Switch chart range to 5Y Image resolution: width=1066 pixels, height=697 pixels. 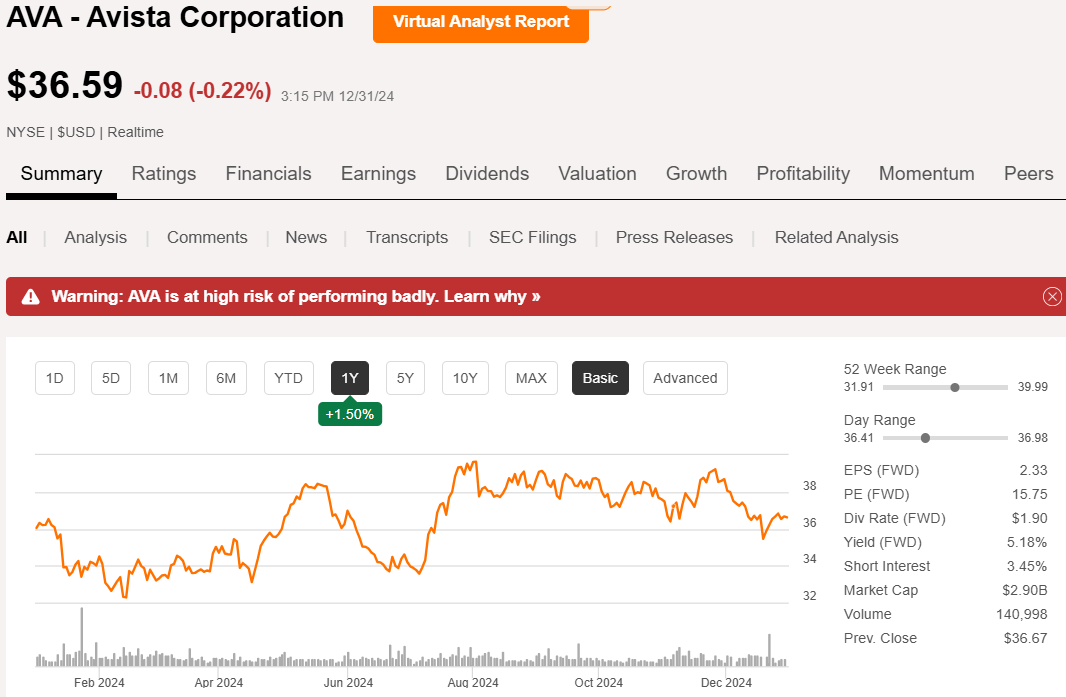point(405,378)
